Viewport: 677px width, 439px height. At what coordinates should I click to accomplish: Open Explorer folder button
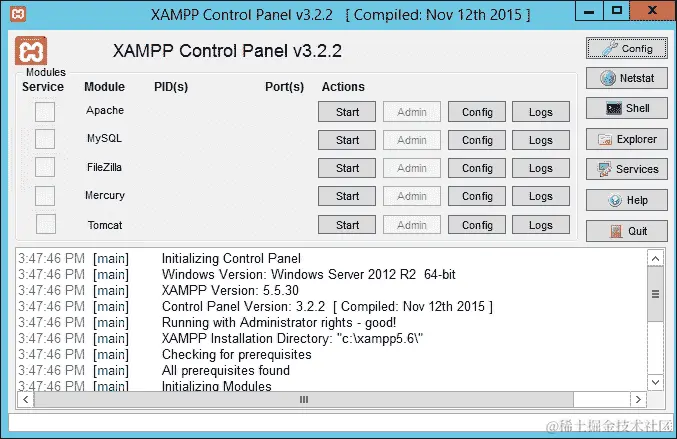click(626, 139)
